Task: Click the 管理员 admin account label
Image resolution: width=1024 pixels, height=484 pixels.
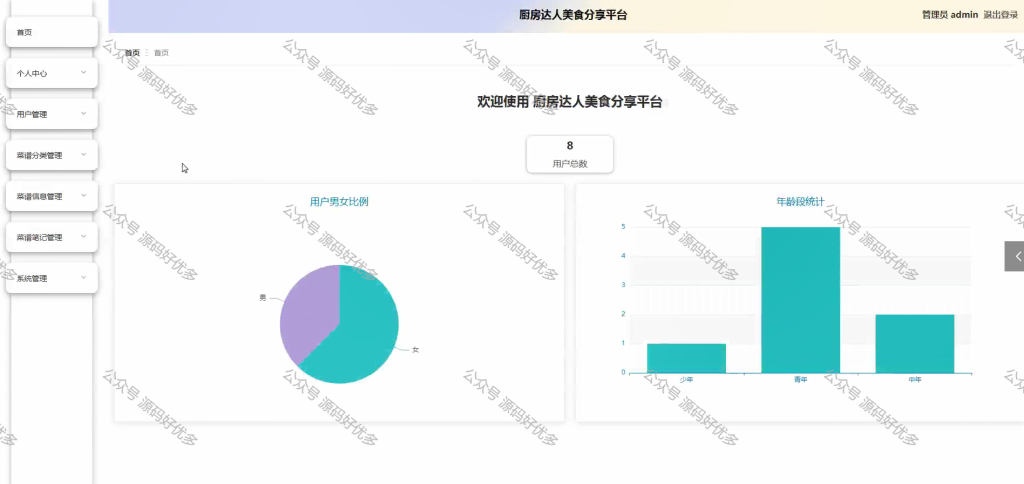Action: coord(950,14)
